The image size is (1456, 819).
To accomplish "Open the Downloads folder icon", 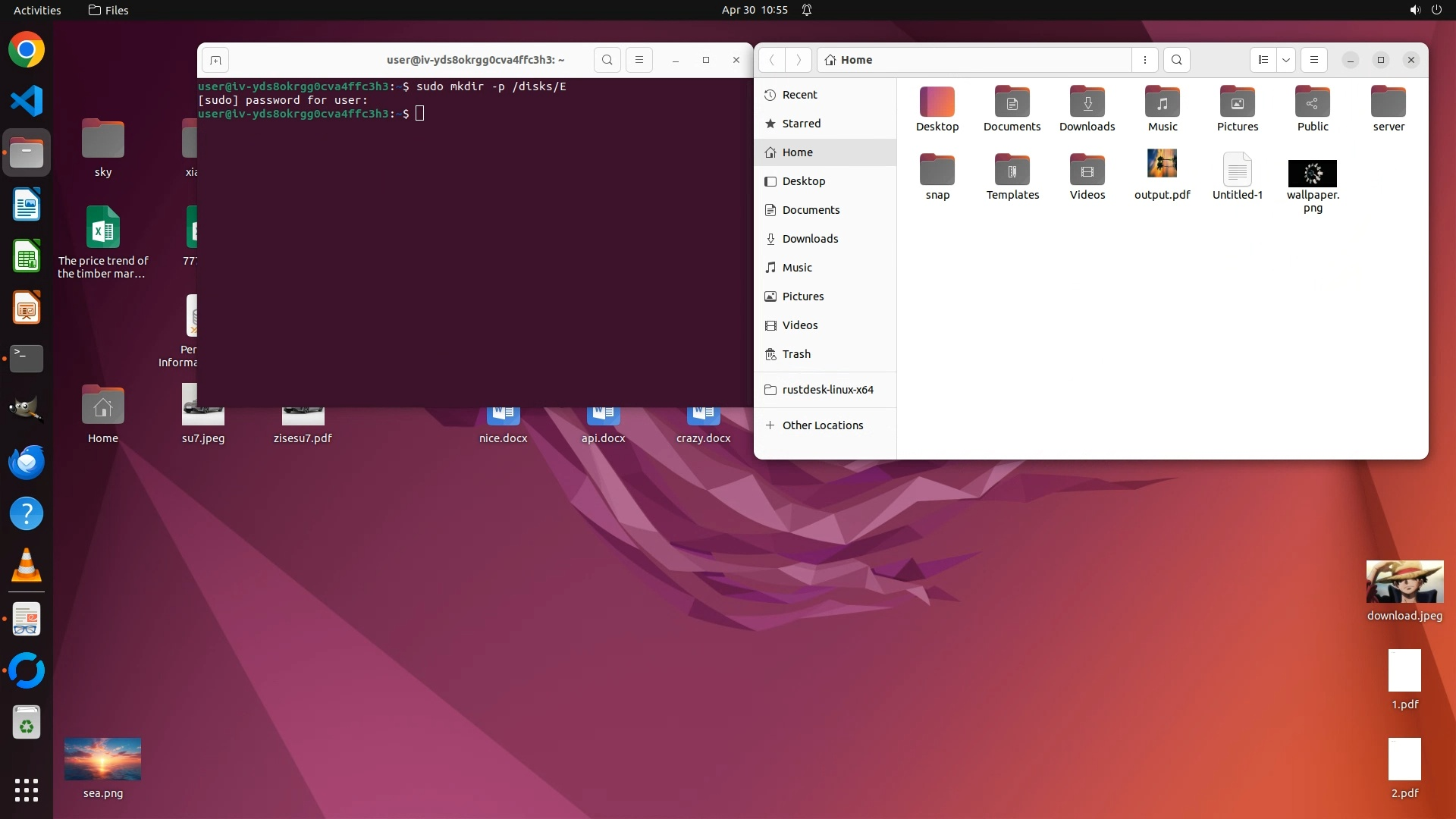I will coord(1087,102).
